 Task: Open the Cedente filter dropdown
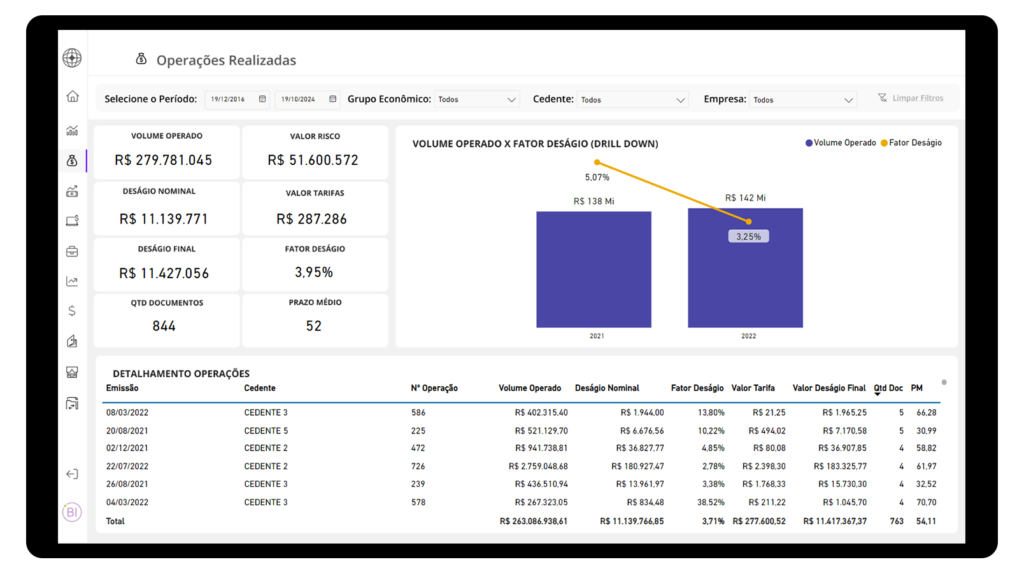point(633,100)
